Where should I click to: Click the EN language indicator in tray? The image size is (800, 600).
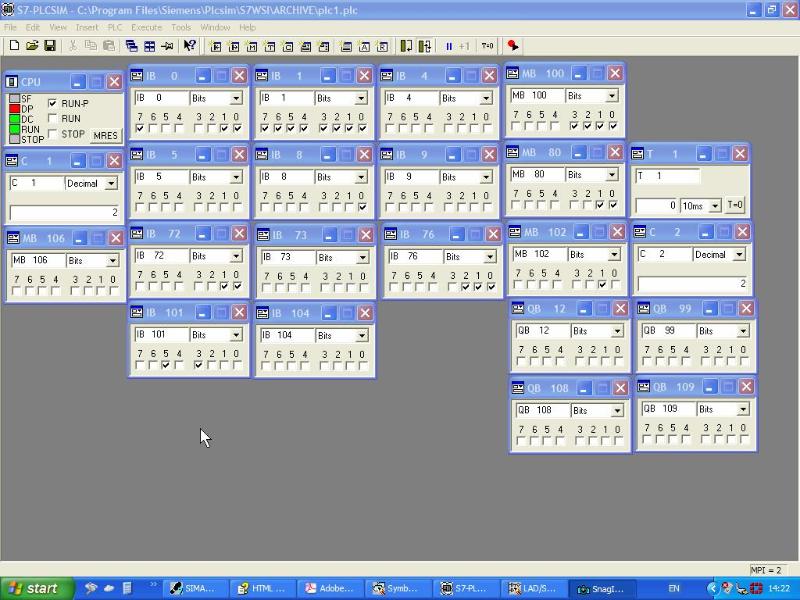674,589
